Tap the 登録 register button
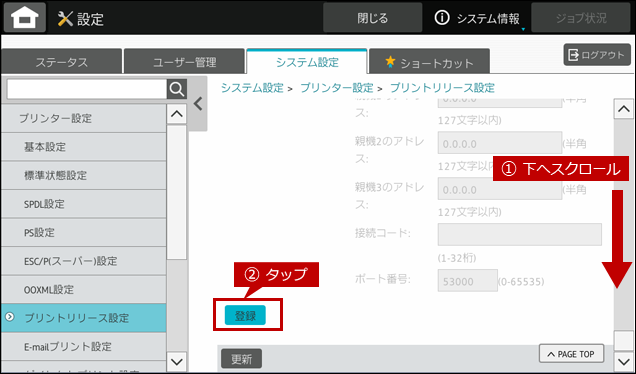Image resolution: width=636 pixels, height=374 pixels. tap(245, 316)
